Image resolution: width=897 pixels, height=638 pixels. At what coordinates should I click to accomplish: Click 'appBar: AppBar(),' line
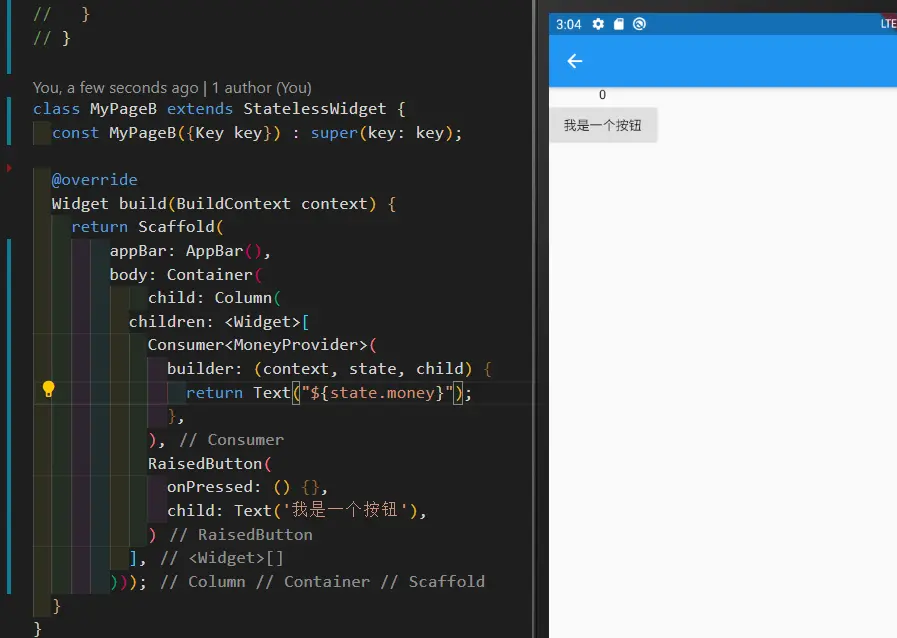tap(190, 251)
